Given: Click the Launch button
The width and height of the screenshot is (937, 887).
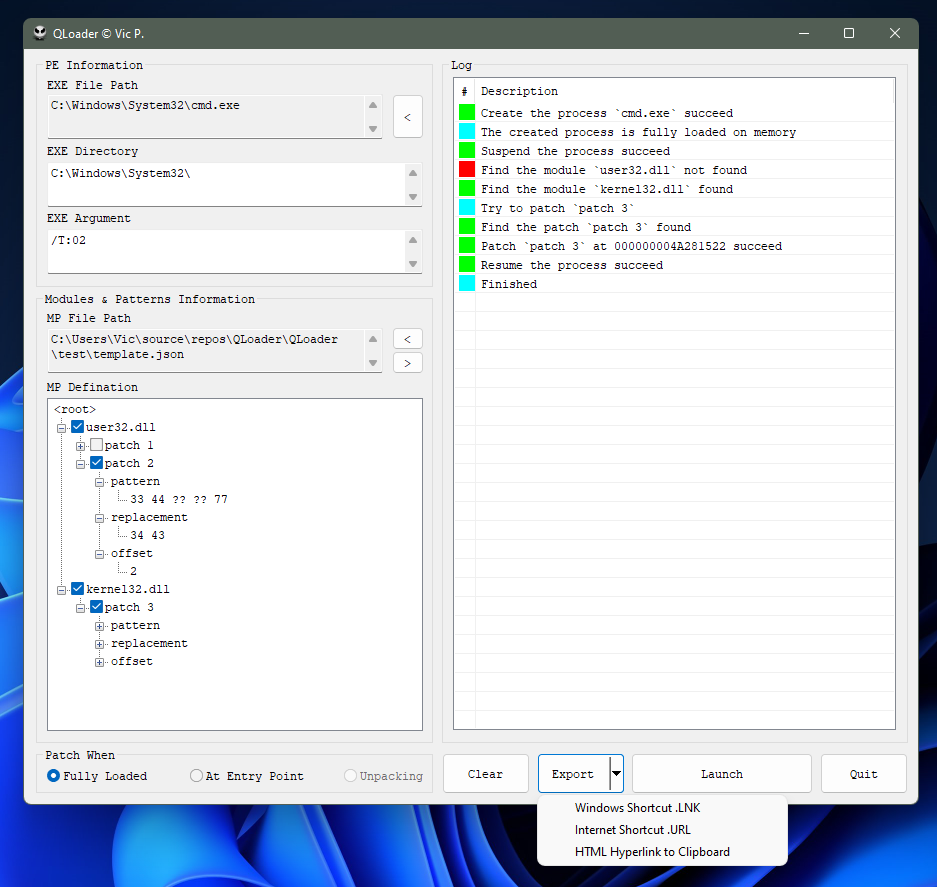Looking at the screenshot, I should [721, 773].
